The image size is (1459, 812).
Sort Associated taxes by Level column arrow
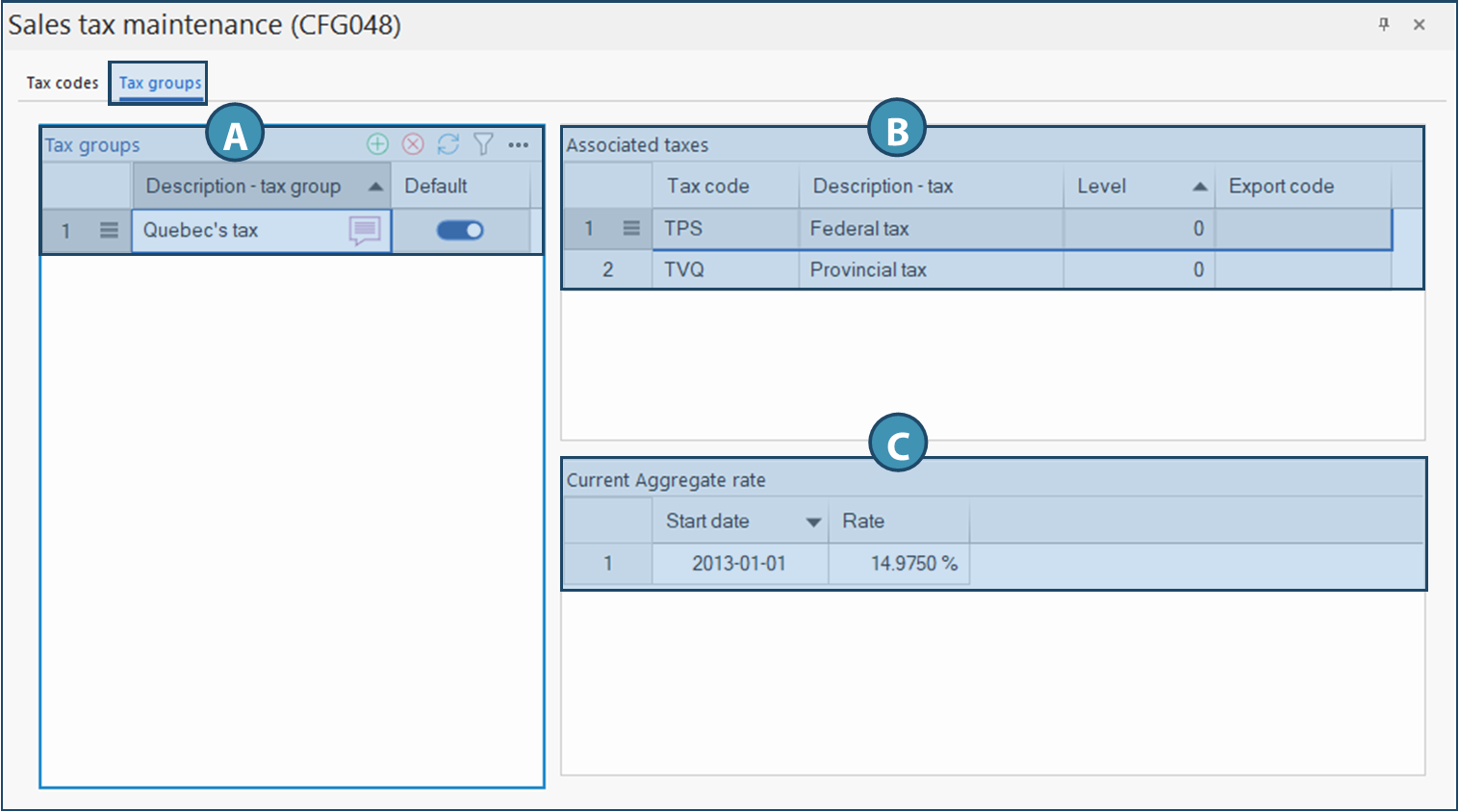point(1199,187)
